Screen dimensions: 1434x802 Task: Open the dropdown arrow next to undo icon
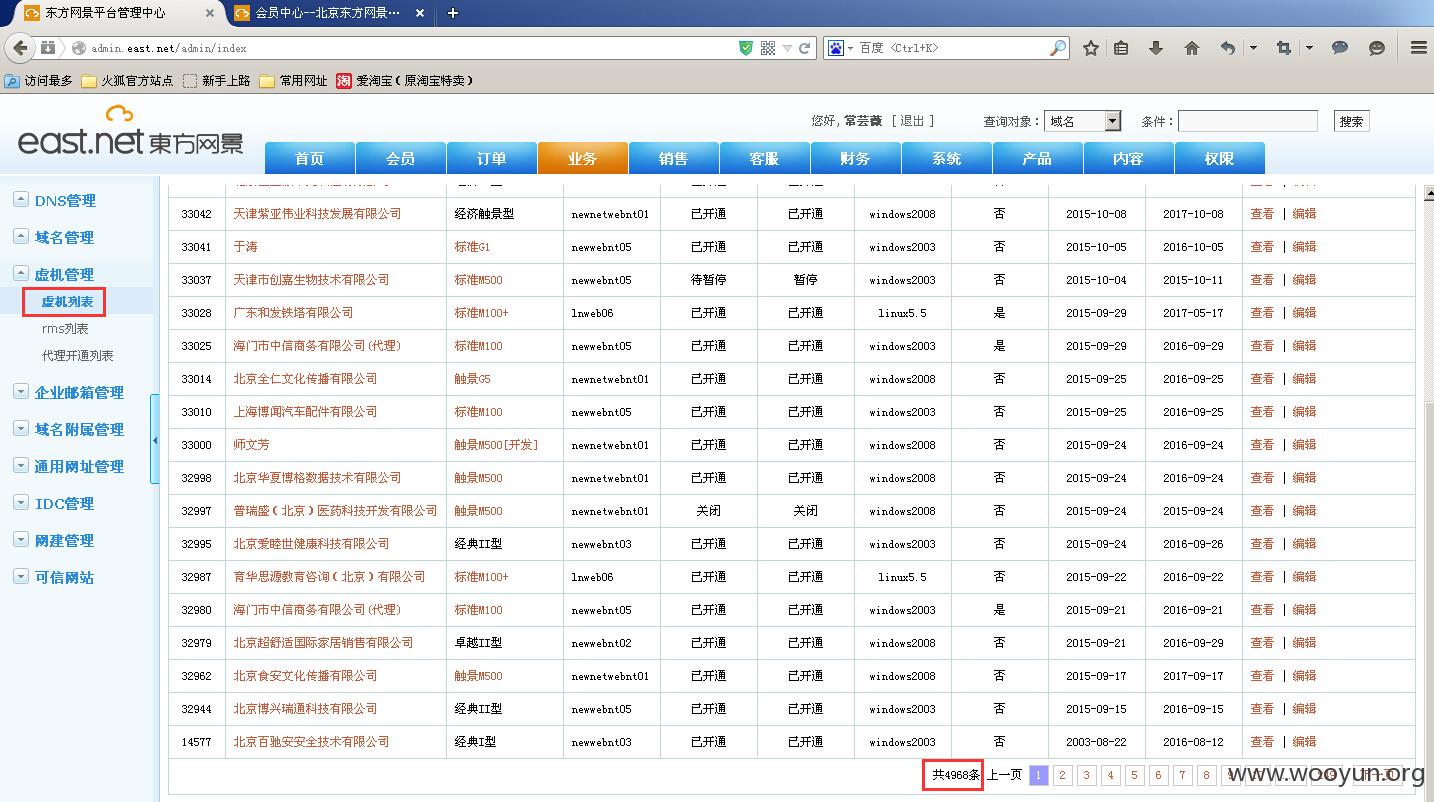(x=1252, y=48)
